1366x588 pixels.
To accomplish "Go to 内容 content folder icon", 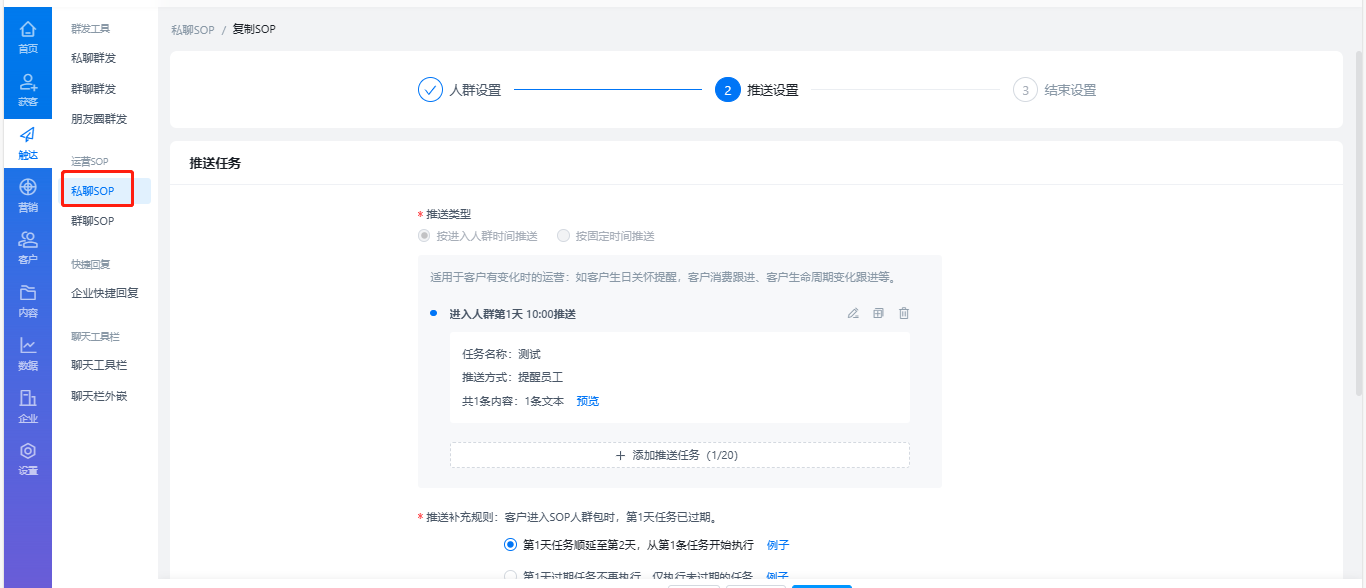I will [28, 294].
